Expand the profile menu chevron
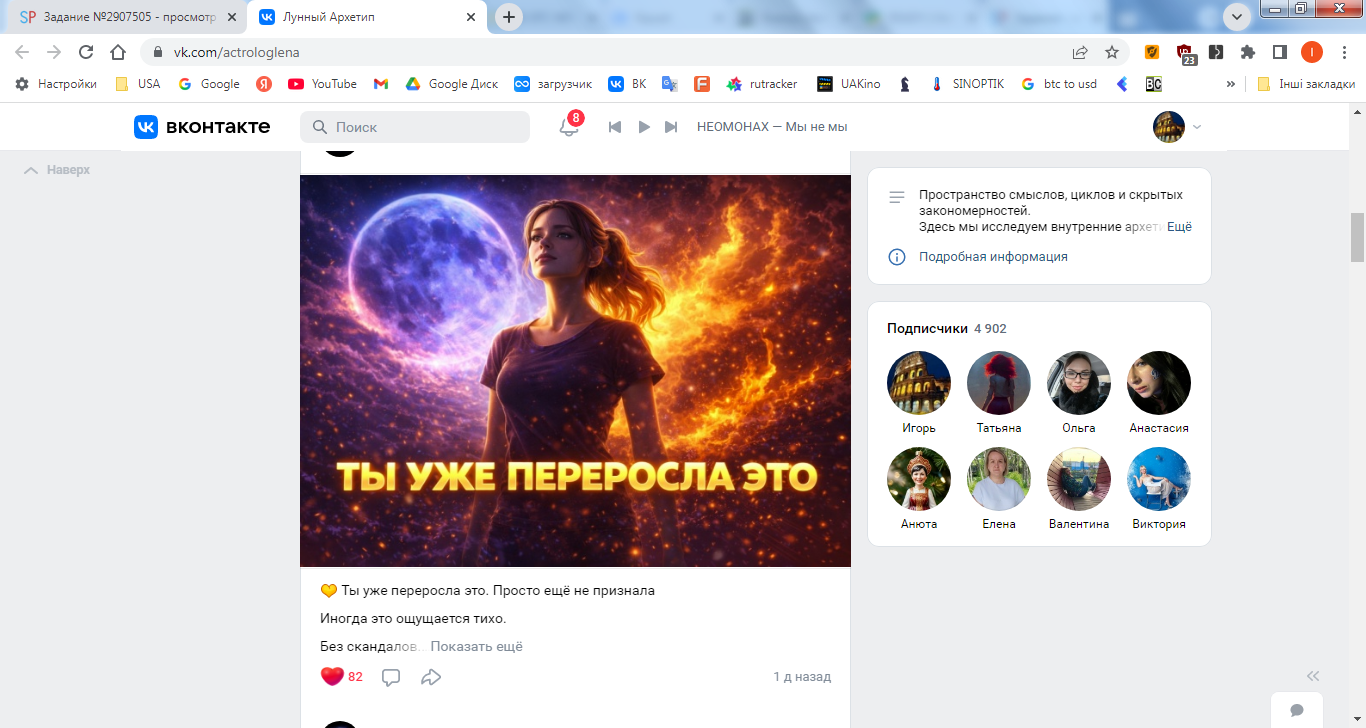Viewport: 1366px width, 728px height. (x=1197, y=127)
